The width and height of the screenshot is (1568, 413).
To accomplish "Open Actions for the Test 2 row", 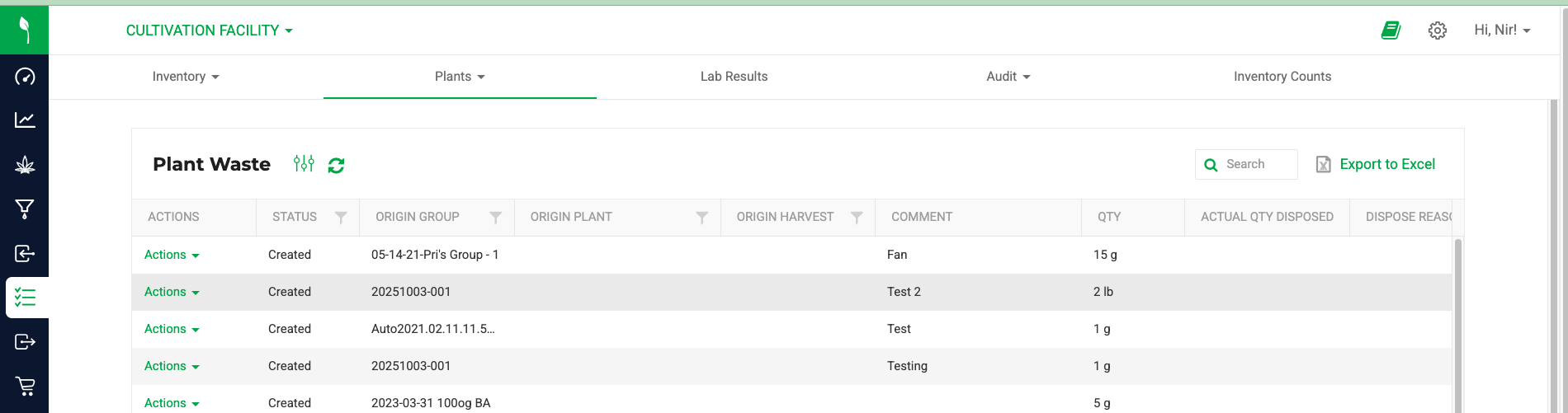I will (x=172, y=292).
